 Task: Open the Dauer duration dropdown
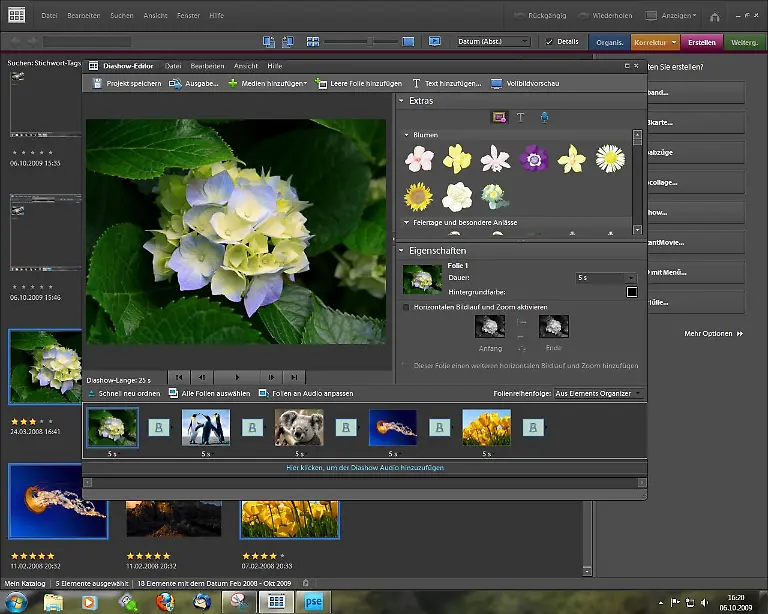(630, 278)
